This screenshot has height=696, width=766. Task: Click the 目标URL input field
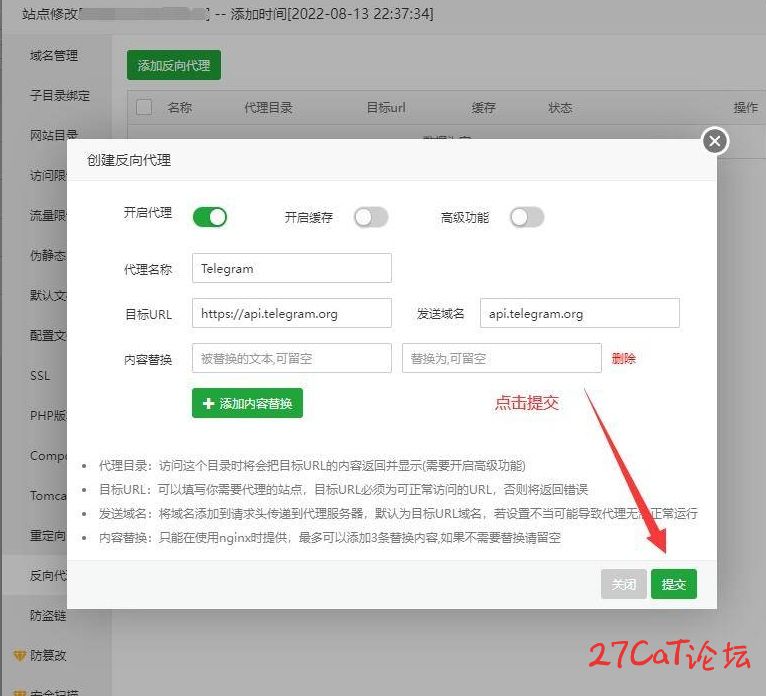click(x=292, y=313)
